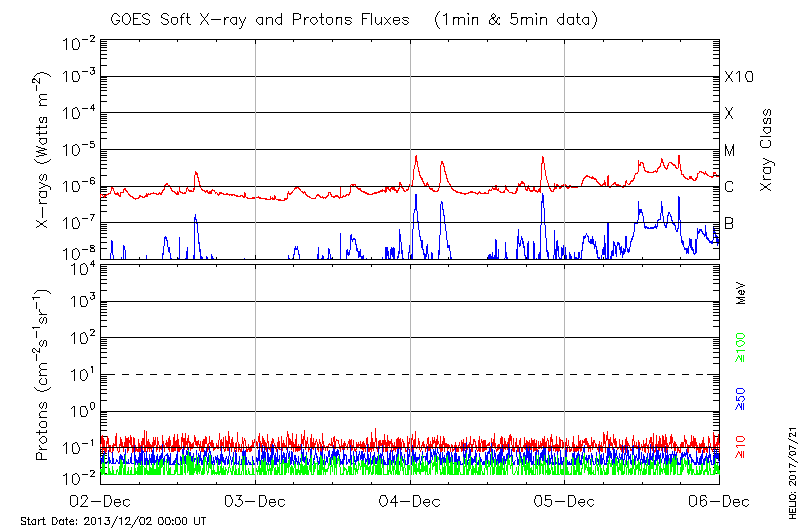
Task: Click the 04-Dec date tick label
Action: coord(410,501)
